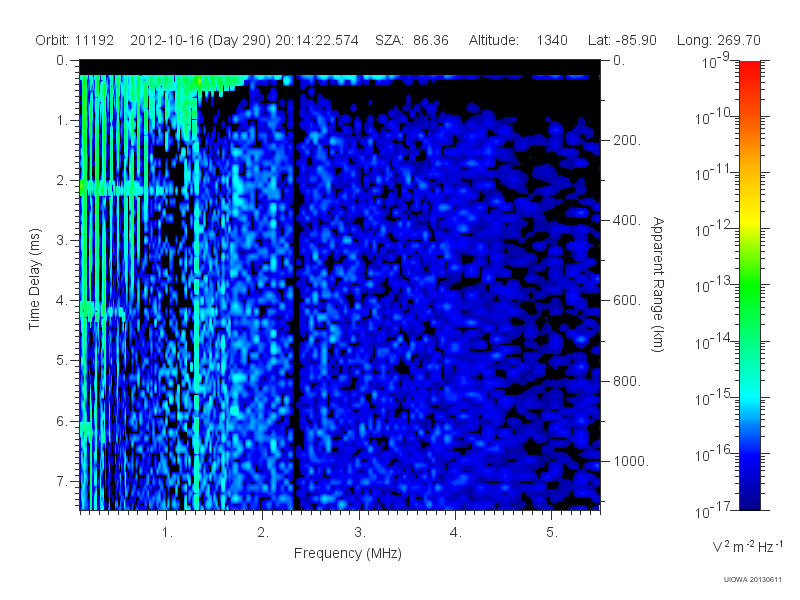The image size is (800, 600).
Task: Click the 'Altitude: 1340' header value
Action: 518,40
